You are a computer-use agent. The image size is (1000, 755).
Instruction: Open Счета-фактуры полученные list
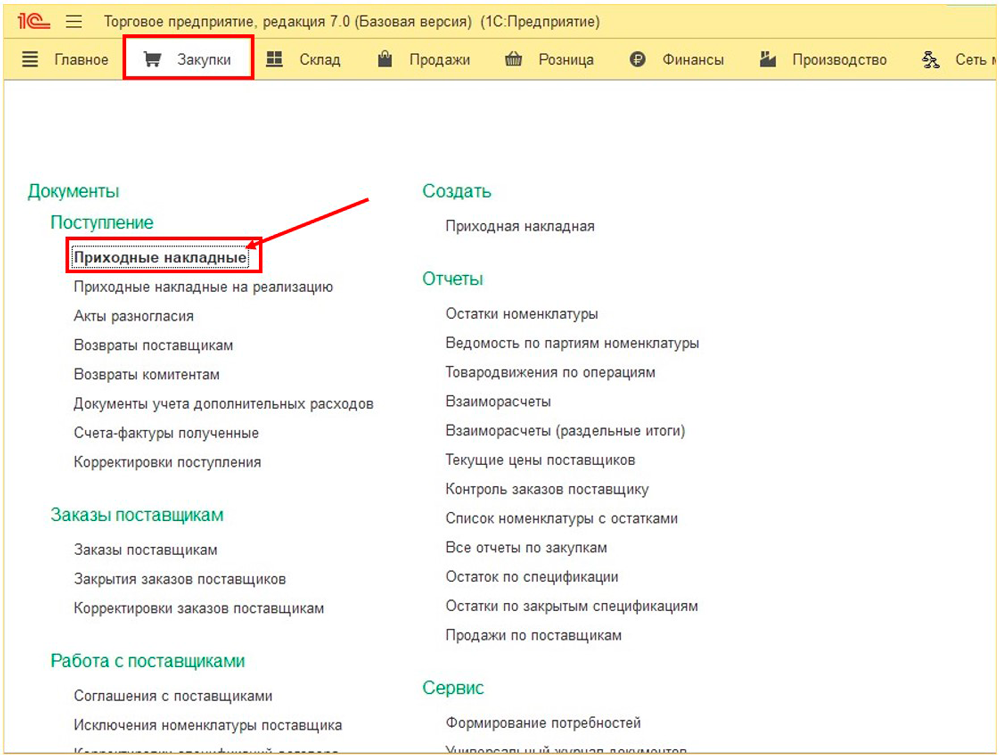(166, 433)
